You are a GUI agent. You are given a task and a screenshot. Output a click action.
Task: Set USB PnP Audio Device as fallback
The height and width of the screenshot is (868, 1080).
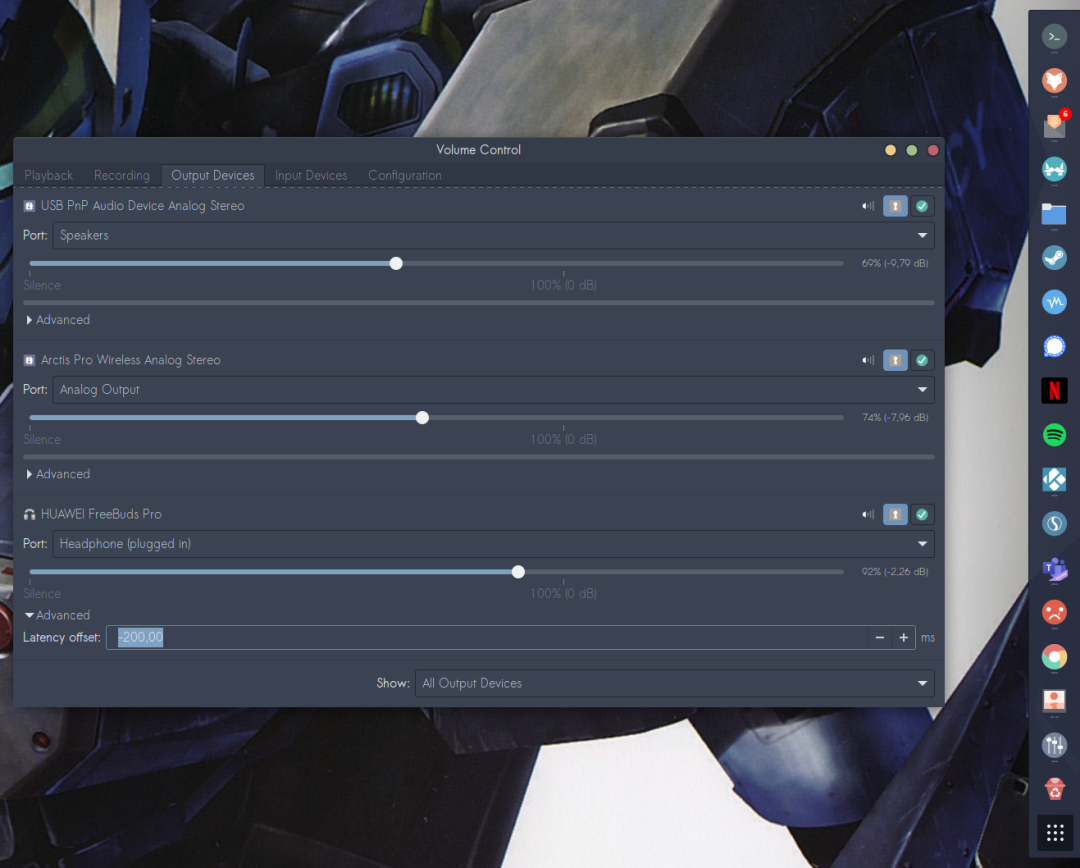(922, 206)
